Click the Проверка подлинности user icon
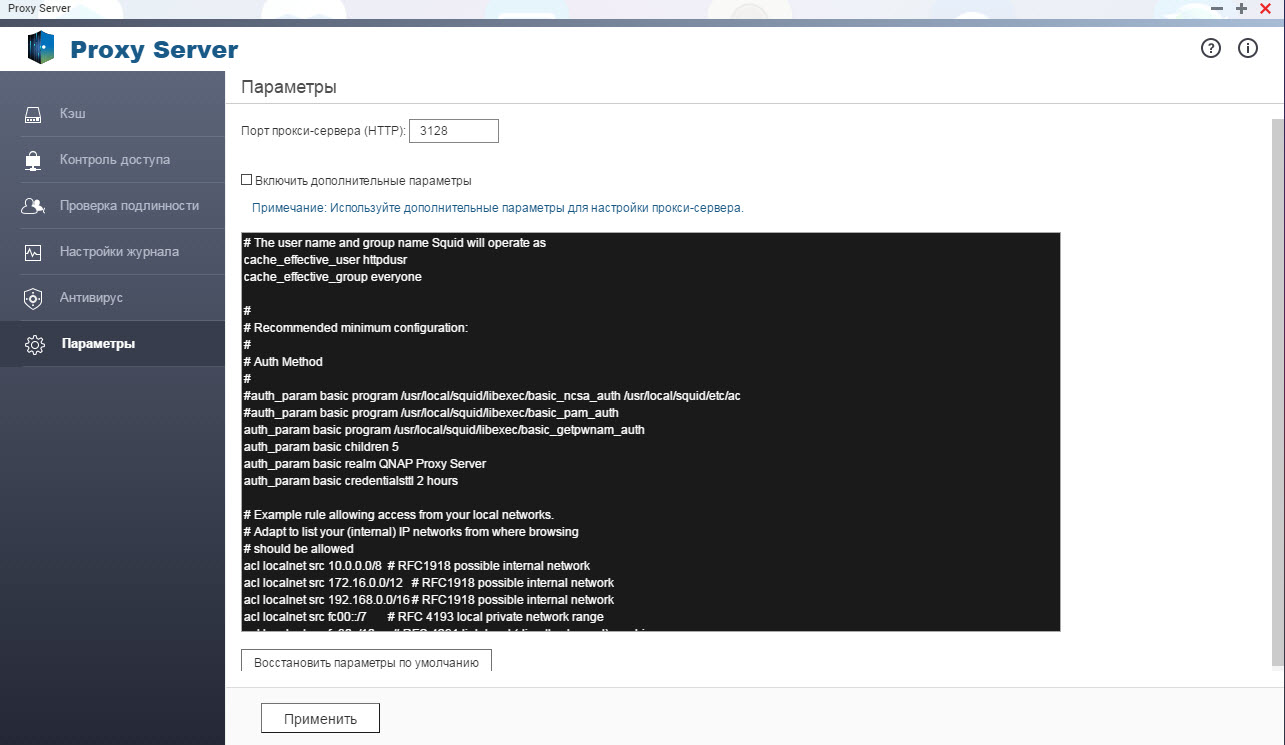Image resolution: width=1285 pixels, height=745 pixels. (x=33, y=206)
